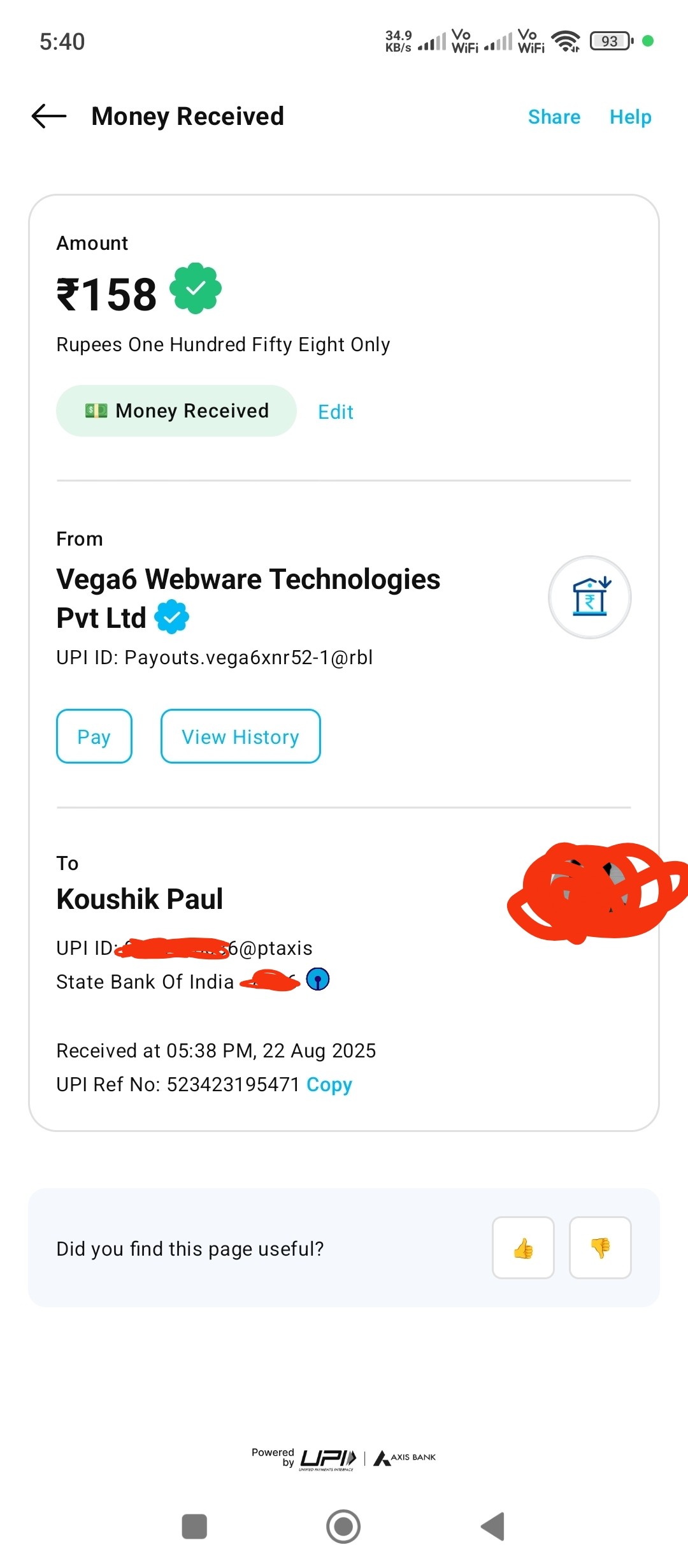
Task: Edit the Money Received tag
Action: coord(336,412)
